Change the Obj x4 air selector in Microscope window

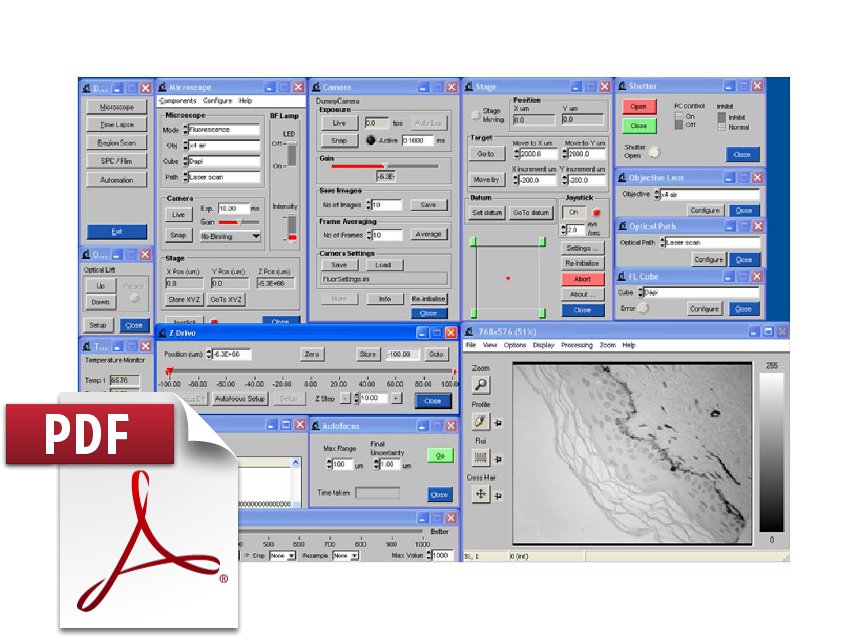(185, 145)
